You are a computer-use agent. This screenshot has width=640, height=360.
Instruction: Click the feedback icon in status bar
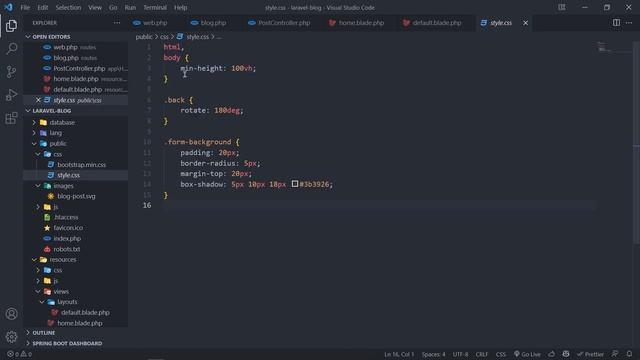(615, 354)
